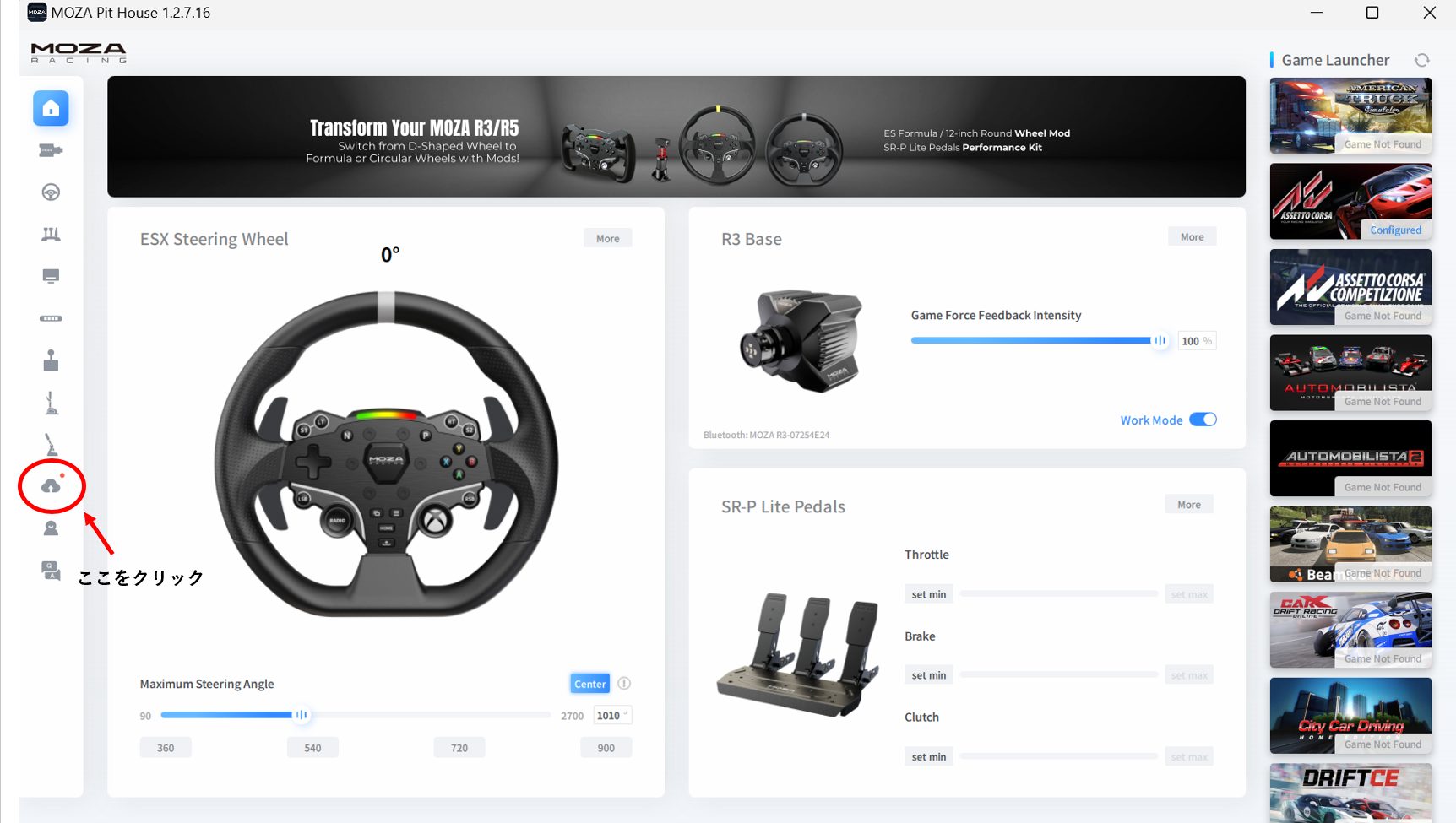Select Assetto Corsa game thumbnail

click(x=1350, y=202)
